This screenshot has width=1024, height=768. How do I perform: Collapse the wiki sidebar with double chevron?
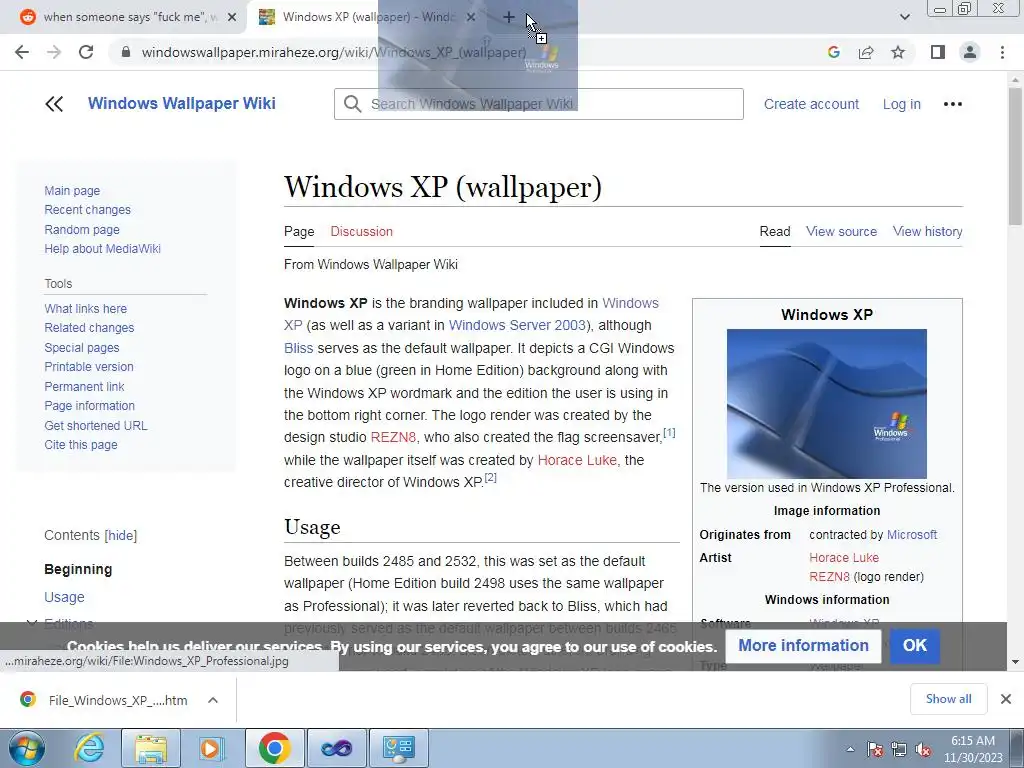(54, 104)
